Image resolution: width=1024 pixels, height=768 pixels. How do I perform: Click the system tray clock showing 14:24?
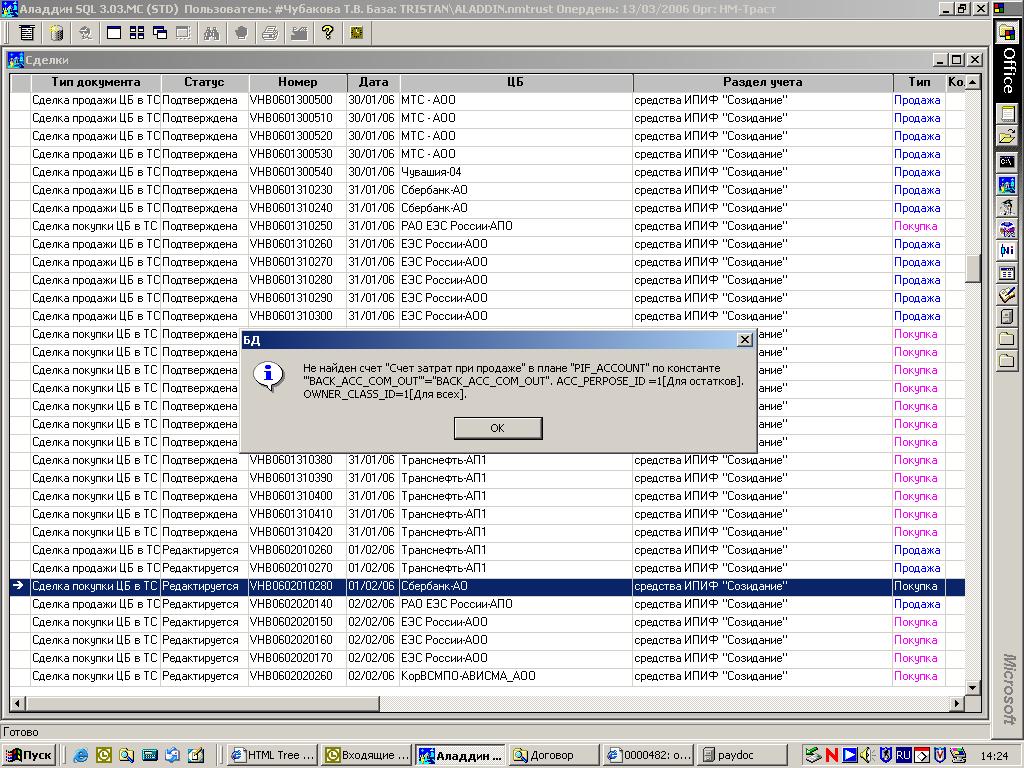click(x=994, y=756)
